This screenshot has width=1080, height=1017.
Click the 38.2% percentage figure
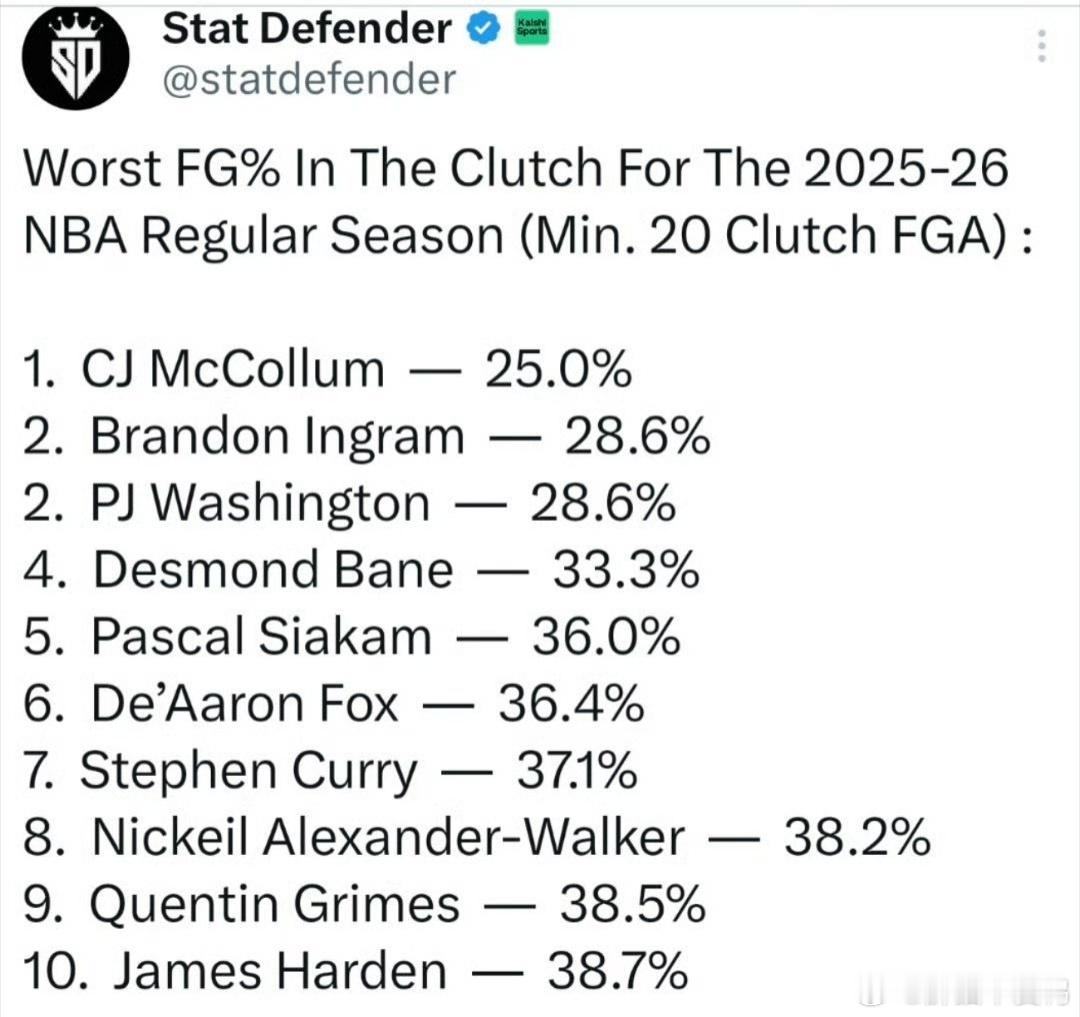point(858,838)
